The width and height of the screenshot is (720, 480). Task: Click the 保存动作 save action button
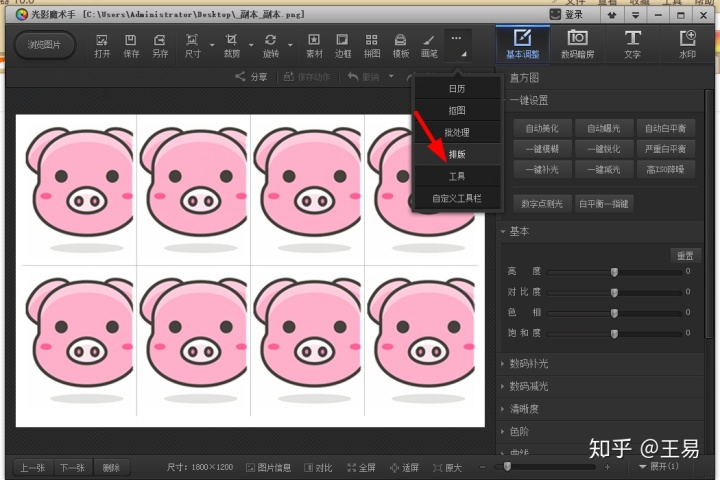(307, 77)
